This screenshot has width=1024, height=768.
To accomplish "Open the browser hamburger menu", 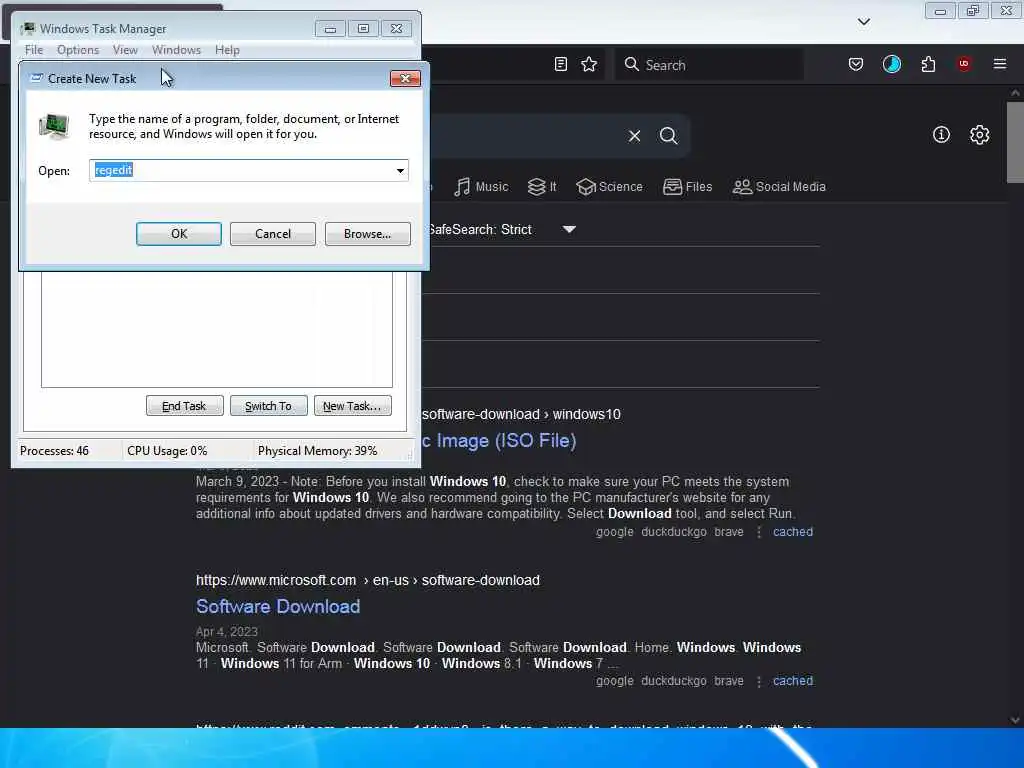I will 1000,64.
